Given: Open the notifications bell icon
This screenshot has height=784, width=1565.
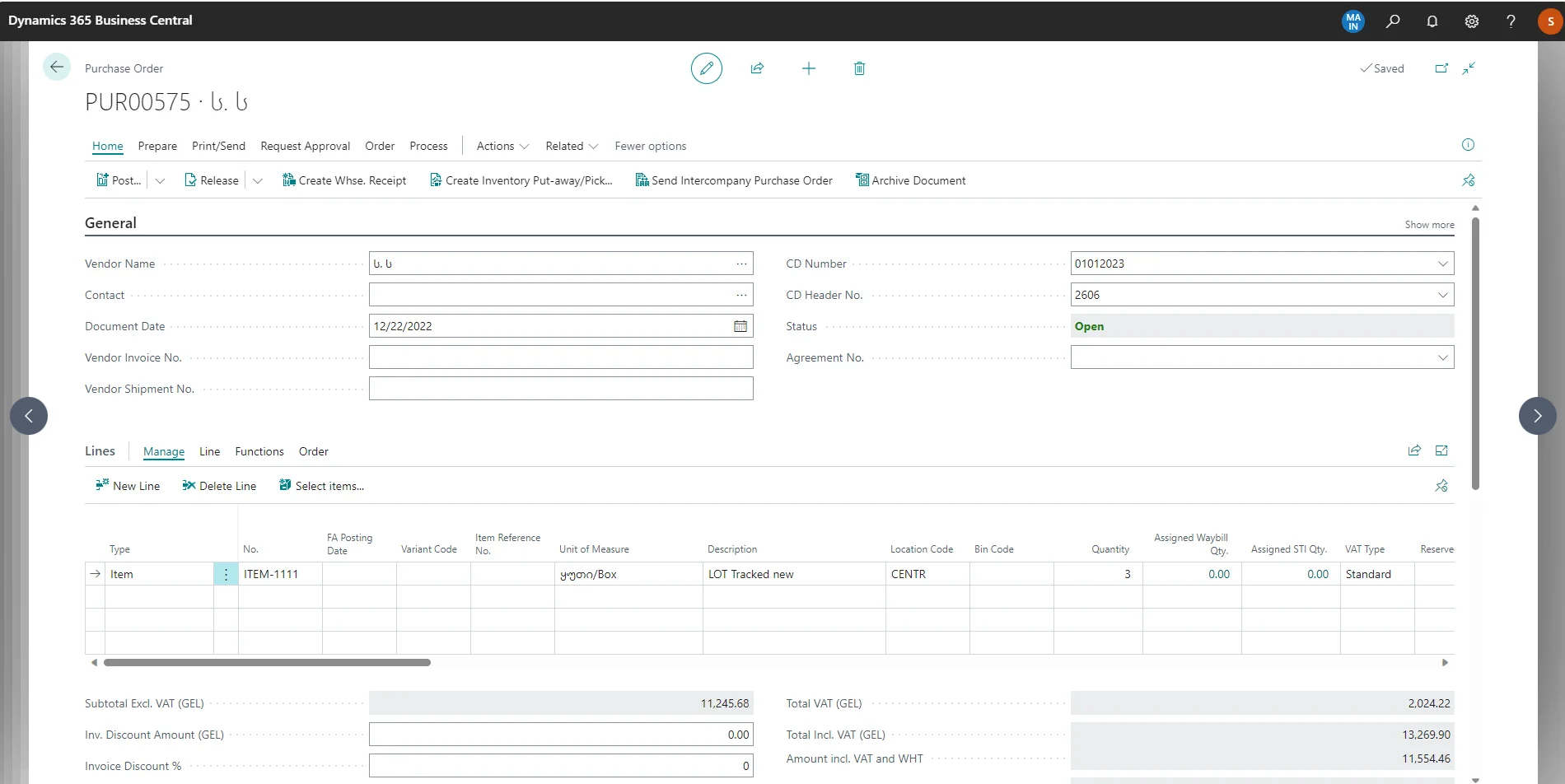Looking at the screenshot, I should click(1432, 21).
